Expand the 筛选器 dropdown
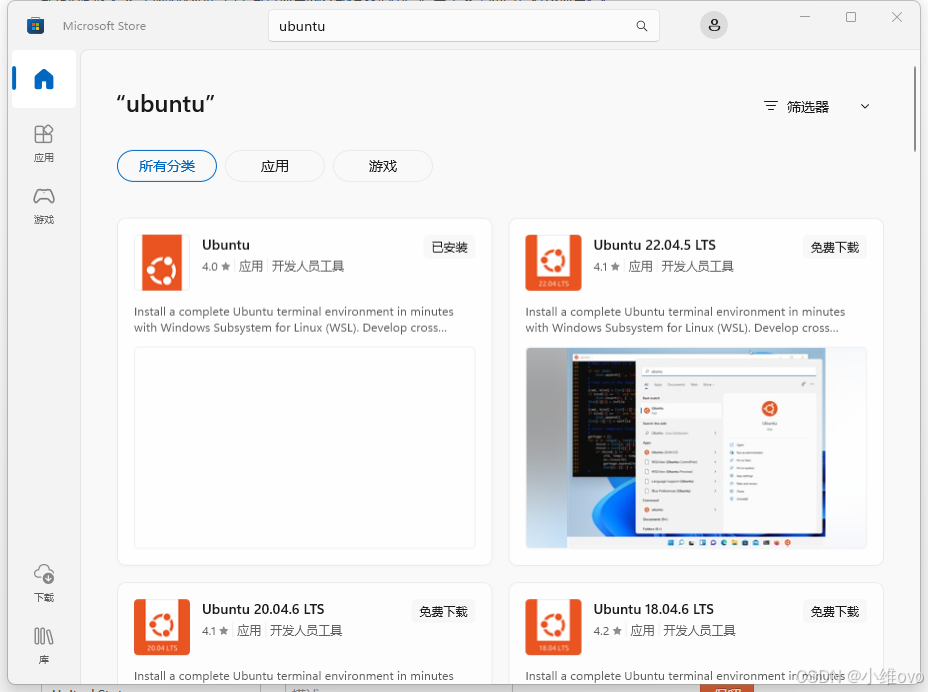 [x=864, y=105]
